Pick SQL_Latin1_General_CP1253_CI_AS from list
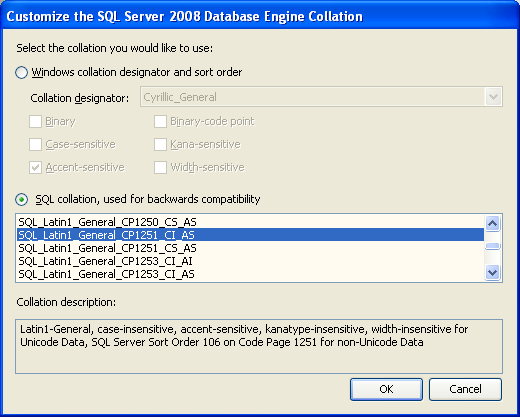This screenshot has width=520, height=417. pos(250,274)
